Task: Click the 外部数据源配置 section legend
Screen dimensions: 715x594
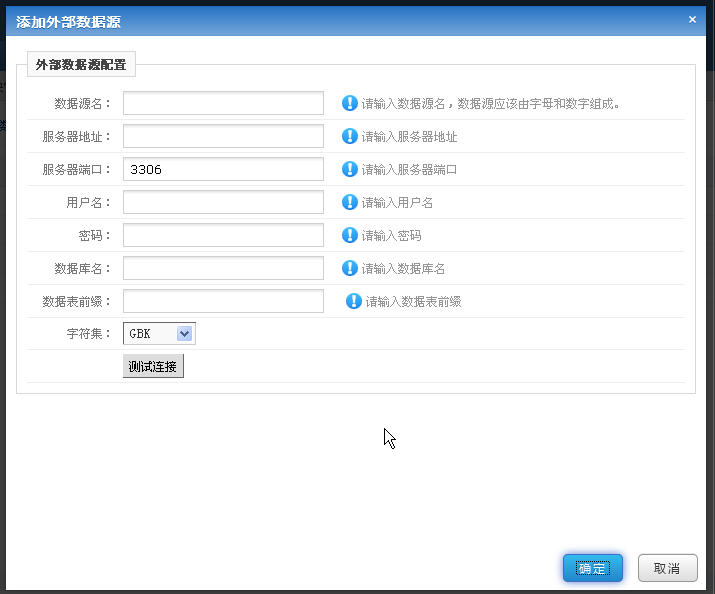Action: (x=81, y=65)
